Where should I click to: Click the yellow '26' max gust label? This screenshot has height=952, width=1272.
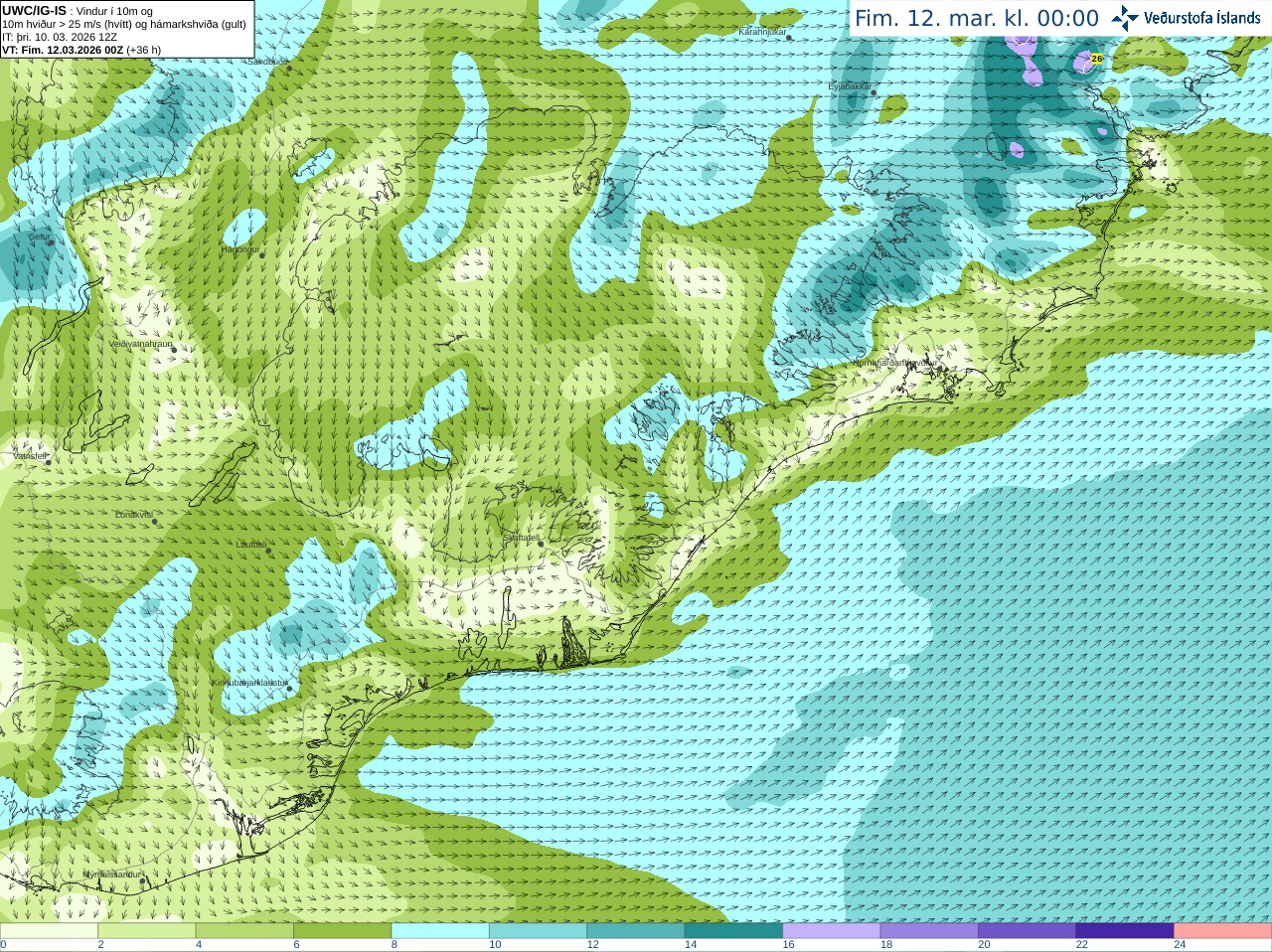[1097, 59]
